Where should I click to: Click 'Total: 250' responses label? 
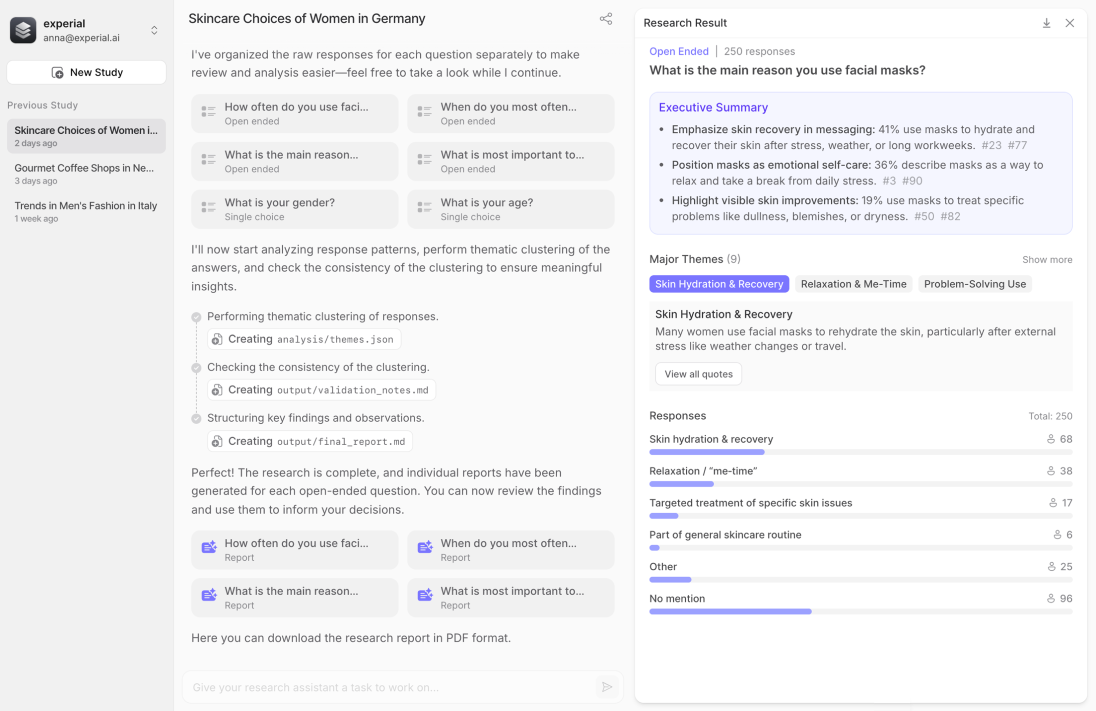pyautogui.click(x=1050, y=416)
